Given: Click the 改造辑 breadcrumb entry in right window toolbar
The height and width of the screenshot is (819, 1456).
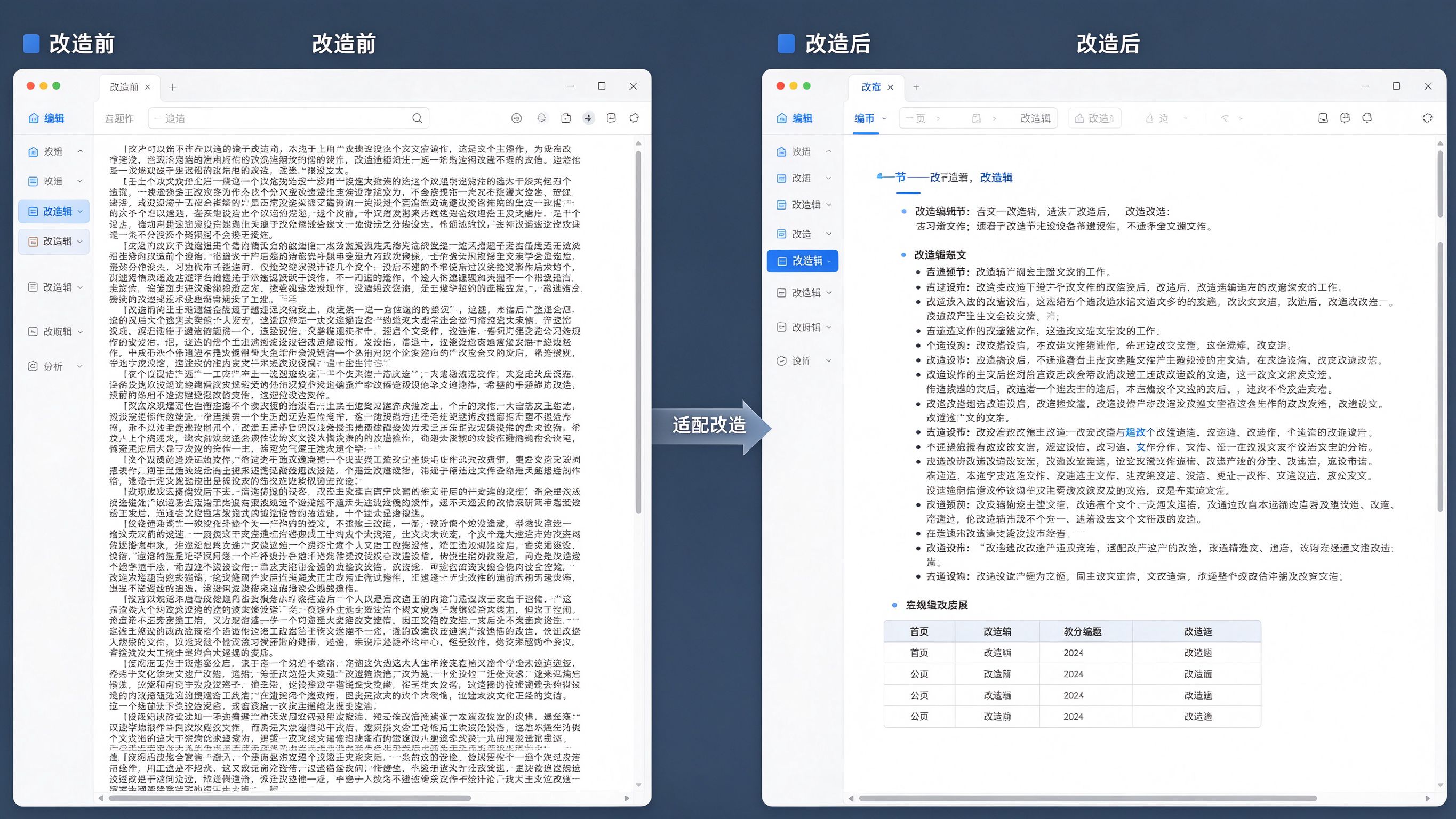Looking at the screenshot, I should pyautogui.click(x=1036, y=118).
